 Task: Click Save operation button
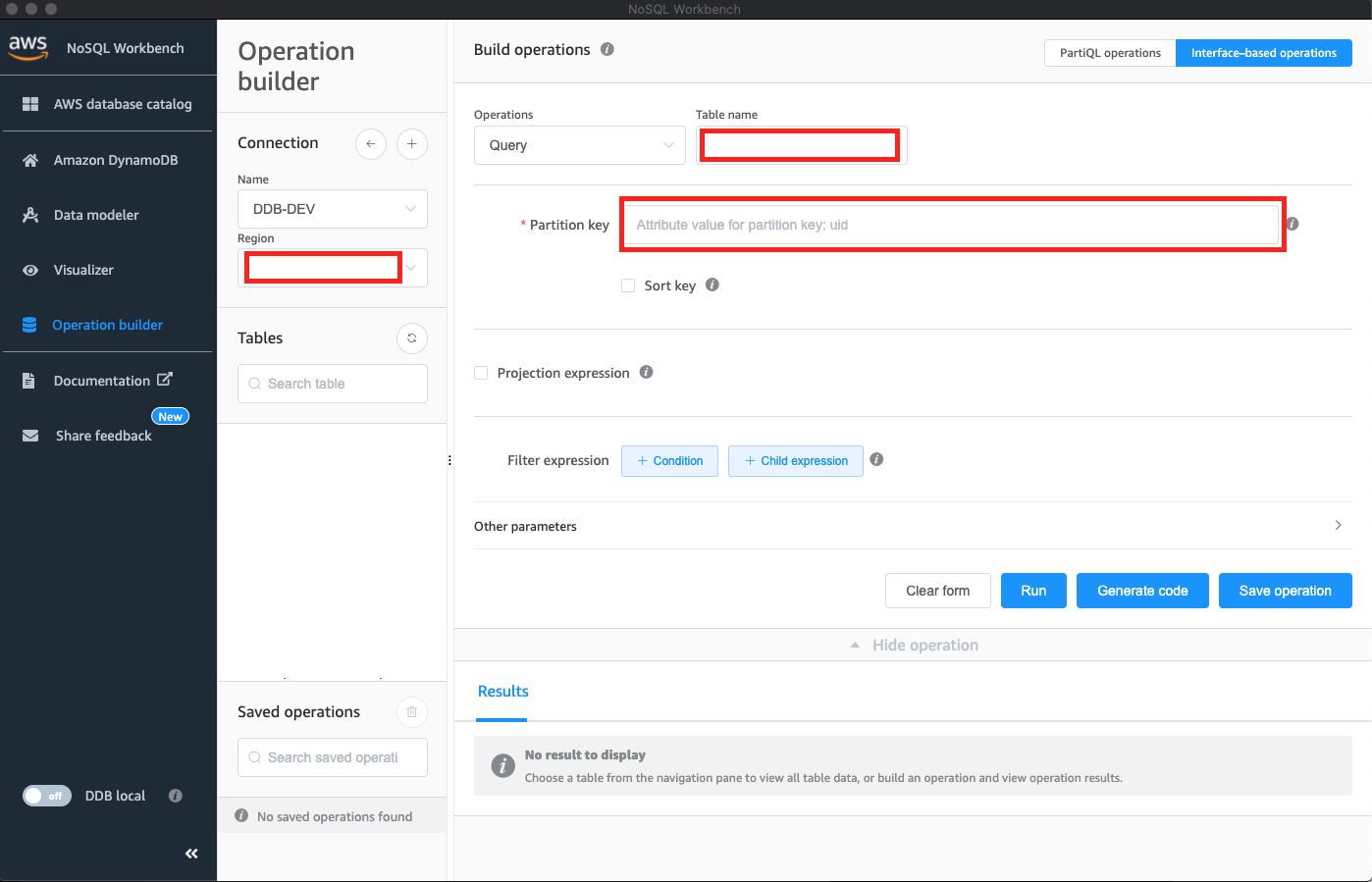pyautogui.click(x=1286, y=591)
